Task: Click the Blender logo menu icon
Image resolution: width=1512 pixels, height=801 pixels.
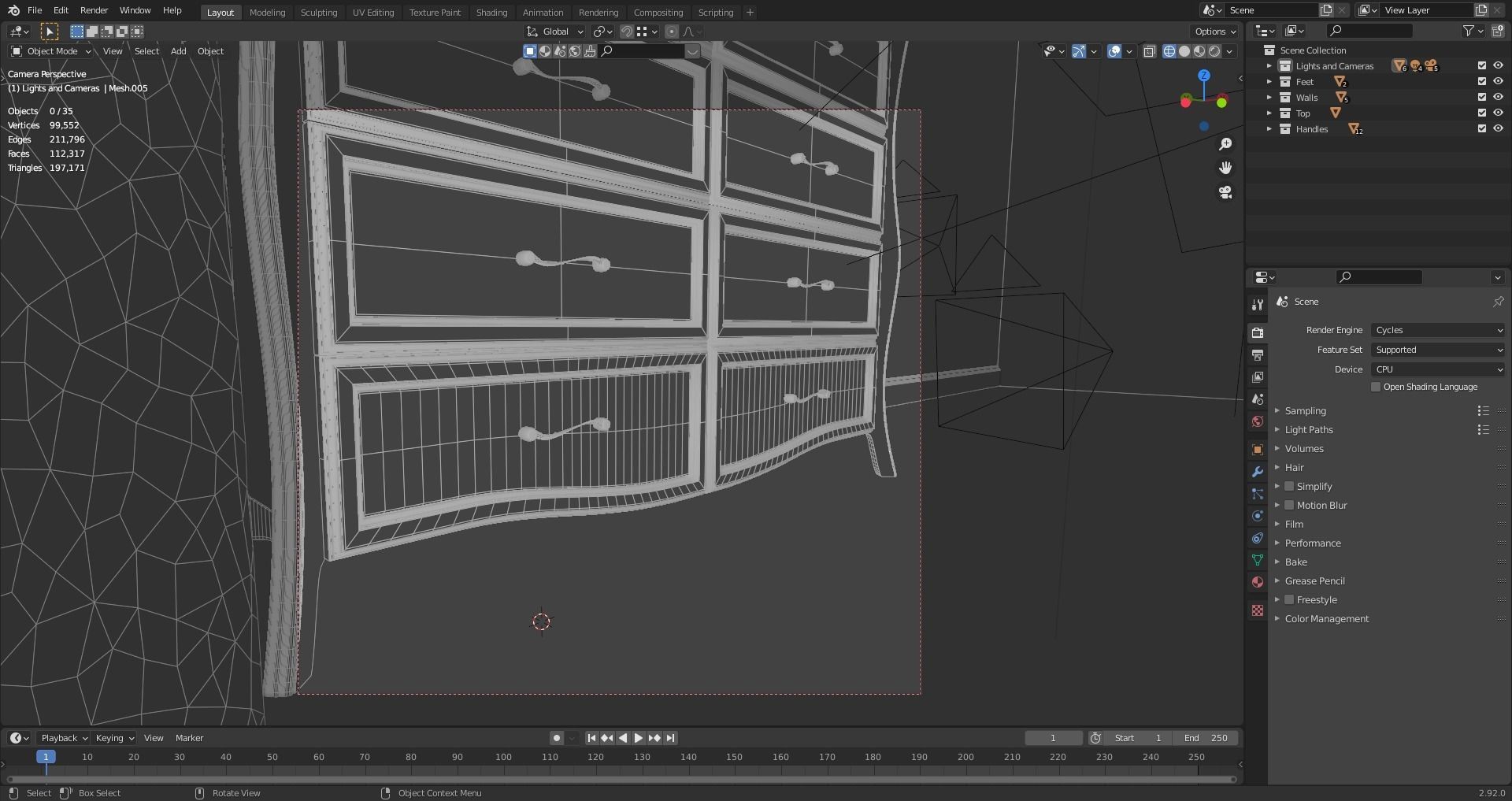Action: pyautogui.click(x=13, y=11)
